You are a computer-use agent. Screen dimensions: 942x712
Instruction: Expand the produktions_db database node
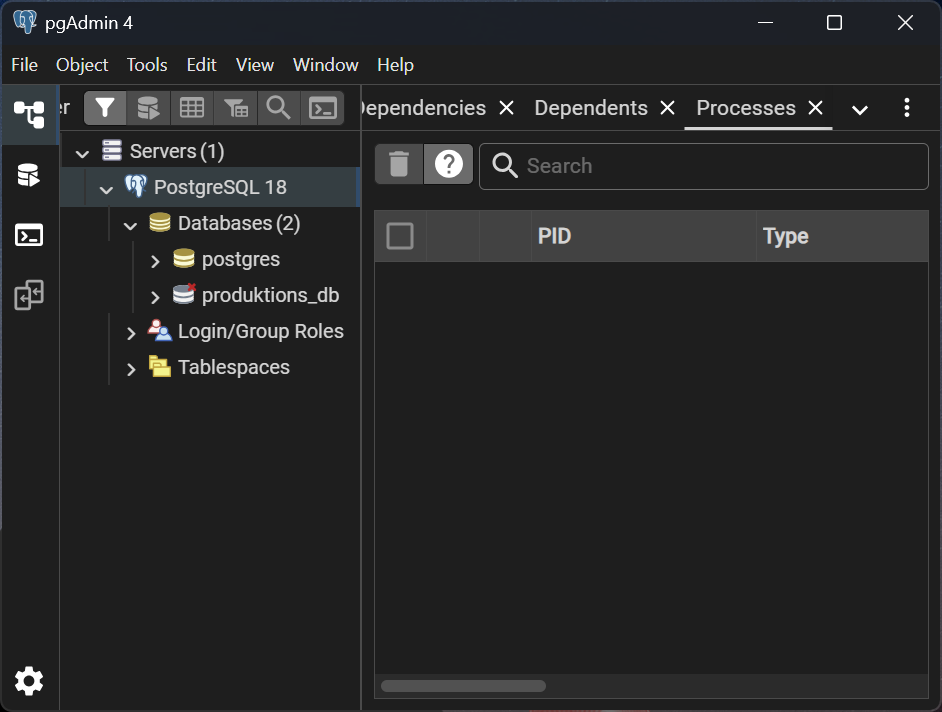point(155,296)
